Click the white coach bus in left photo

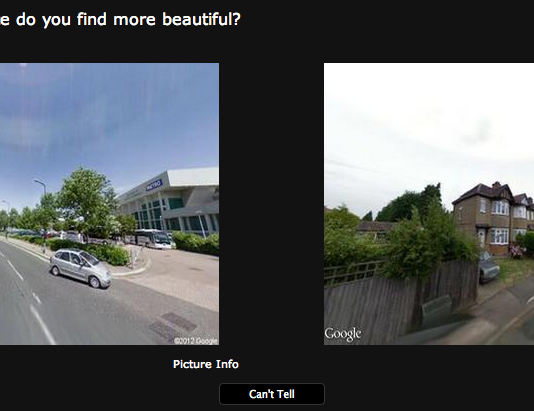point(154,238)
